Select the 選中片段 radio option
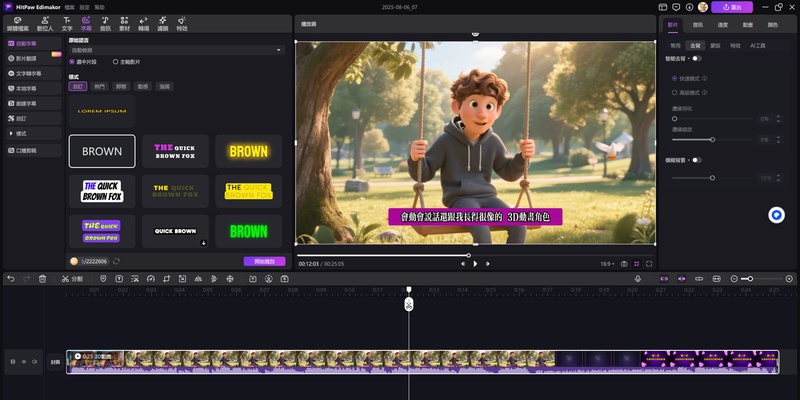800x400 pixels. point(83,62)
